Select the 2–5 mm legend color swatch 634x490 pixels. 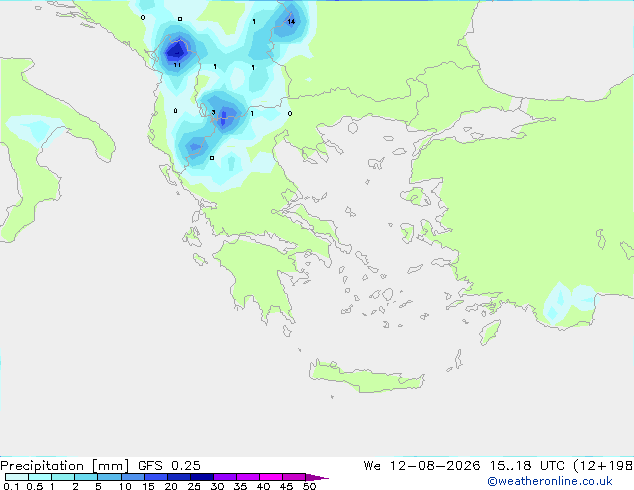pos(86,477)
